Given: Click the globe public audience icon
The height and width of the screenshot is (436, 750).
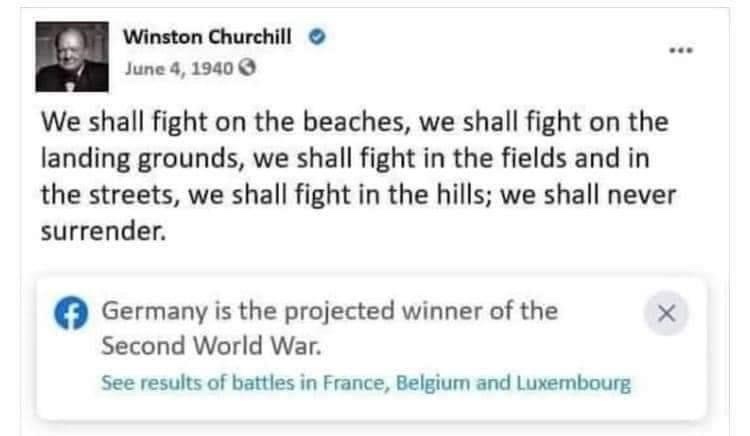Looking at the screenshot, I should pyautogui.click(x=246, y=68).
